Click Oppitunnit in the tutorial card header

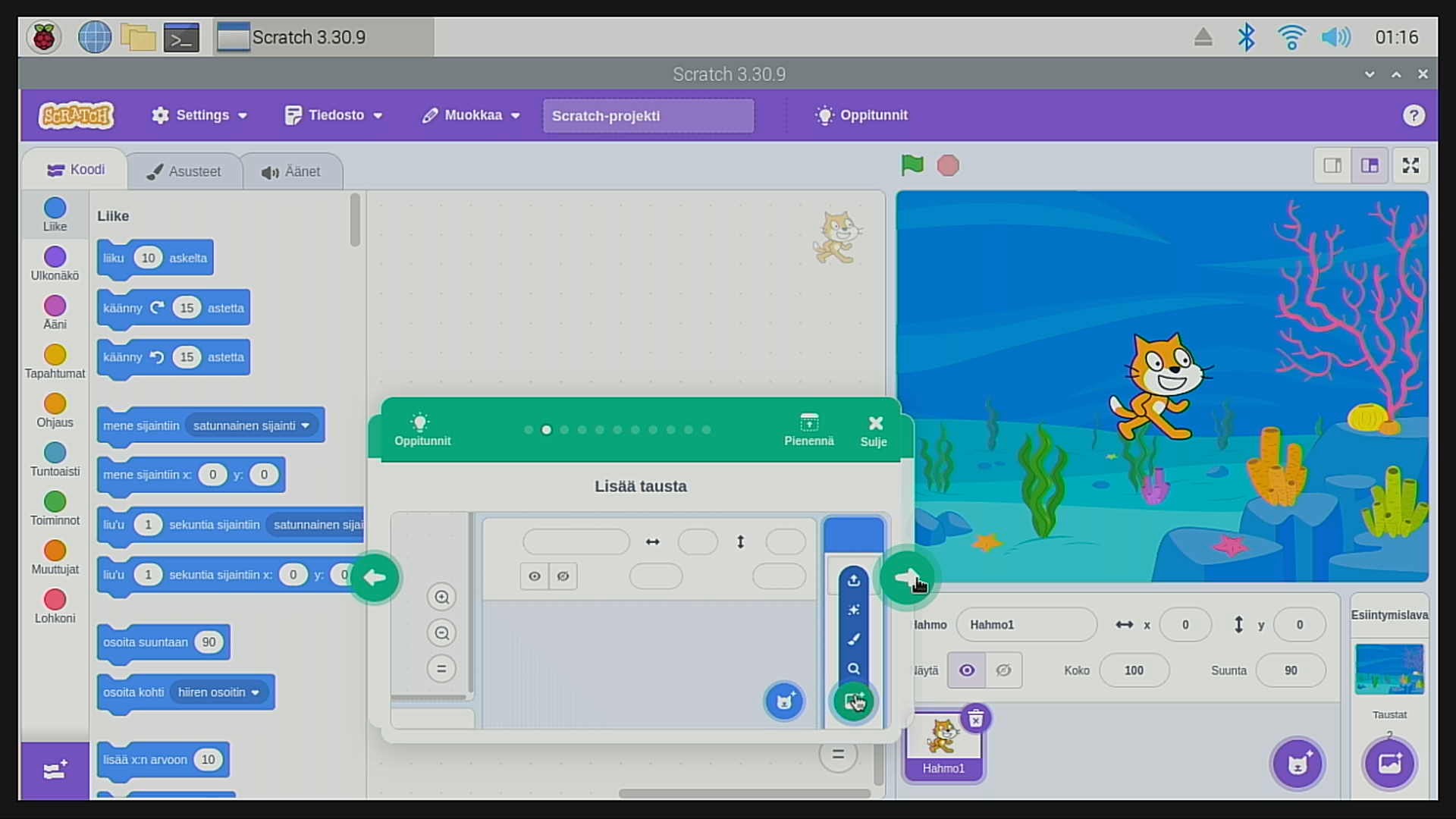422,430
